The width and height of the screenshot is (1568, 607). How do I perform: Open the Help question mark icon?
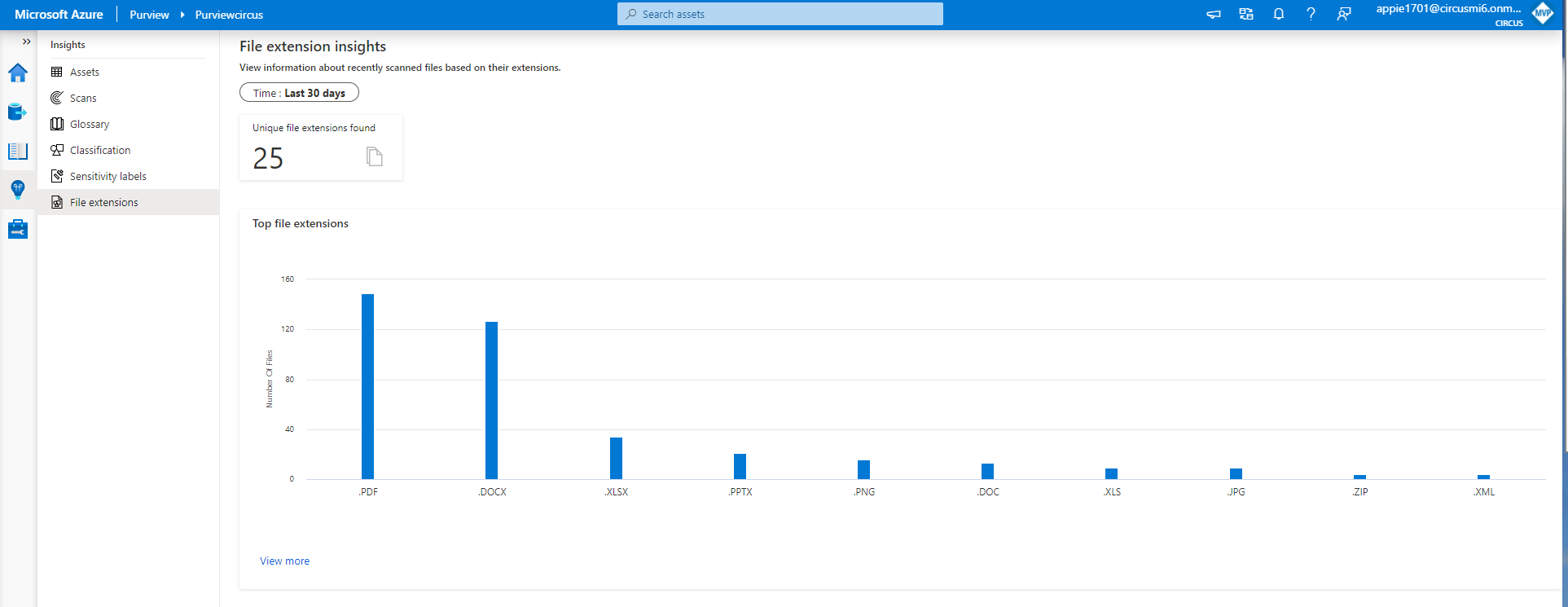pyautogui.click(x=1311, y=15)
